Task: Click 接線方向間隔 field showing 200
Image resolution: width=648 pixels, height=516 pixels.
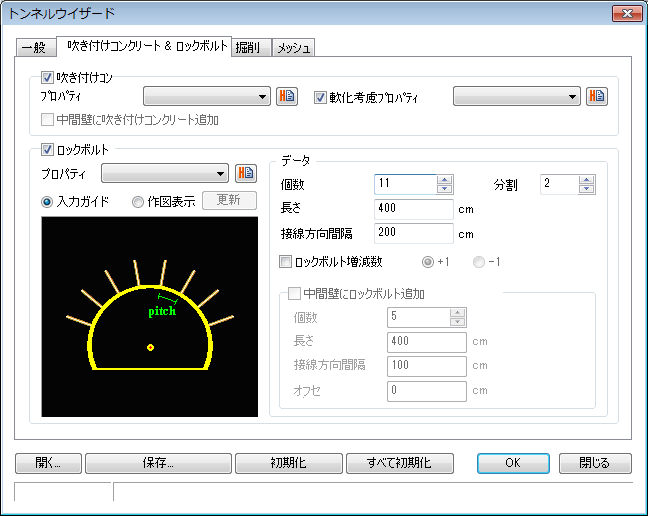Action: (414, 233)
